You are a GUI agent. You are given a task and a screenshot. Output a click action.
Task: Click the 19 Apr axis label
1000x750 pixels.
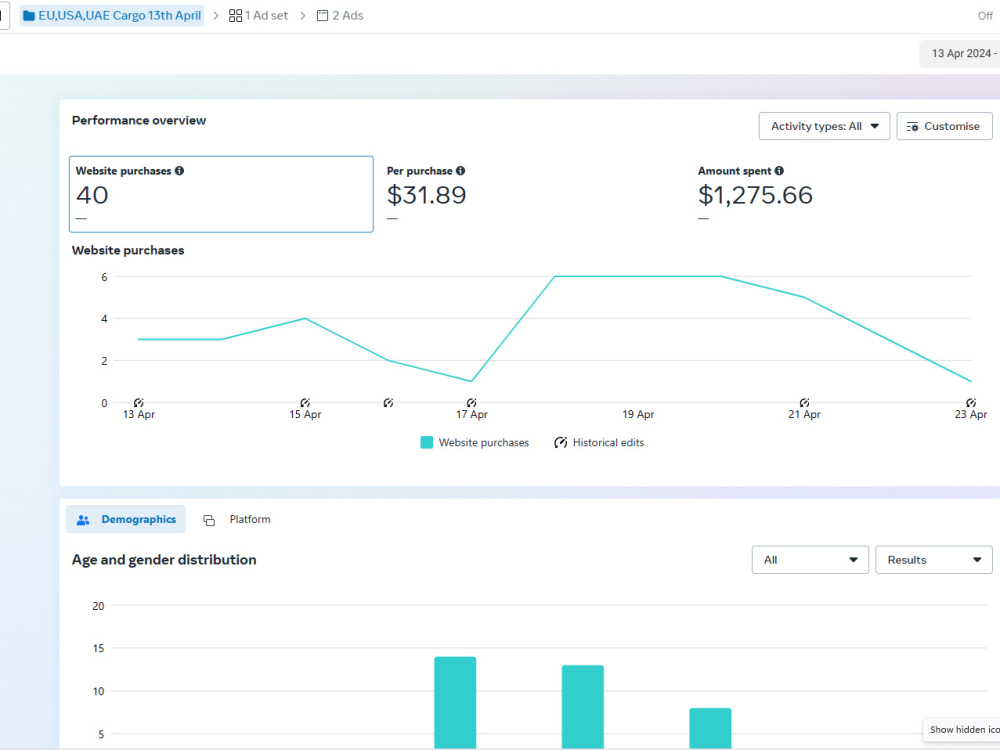click(638, 415)
